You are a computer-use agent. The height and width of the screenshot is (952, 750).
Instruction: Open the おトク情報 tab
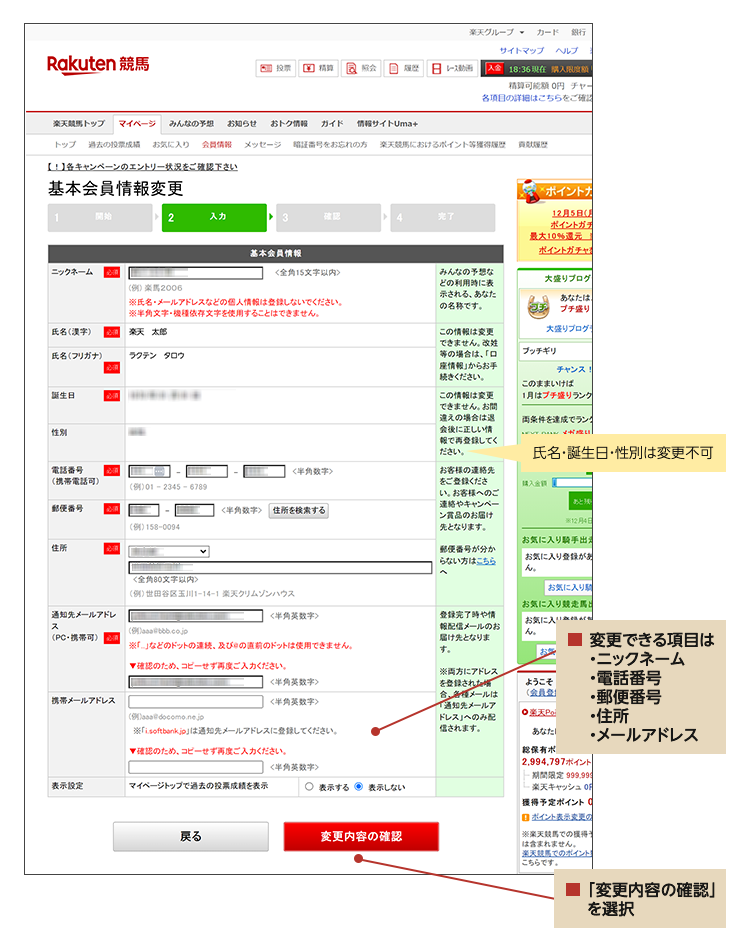click(288, 124)
